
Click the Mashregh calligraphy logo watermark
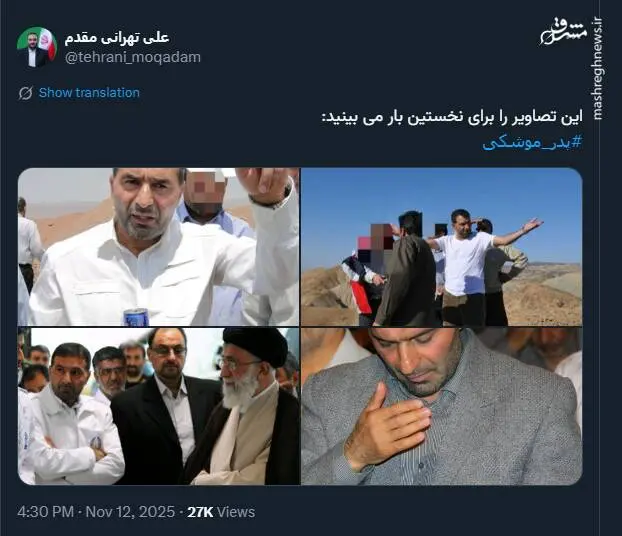point(564,32)
